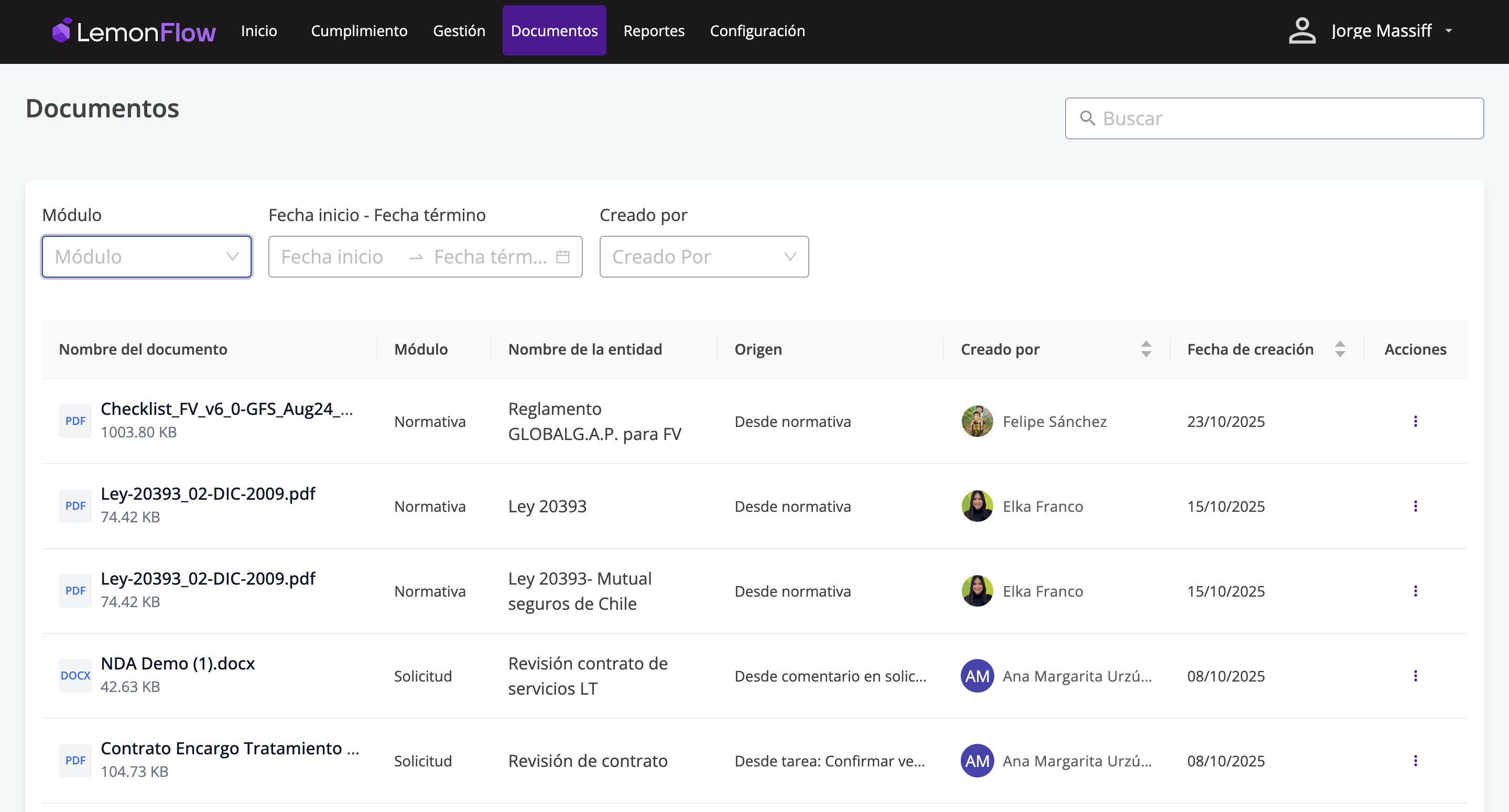Click the calendar icon in date range
This screenshot has height=812, width=1509.
562,256
